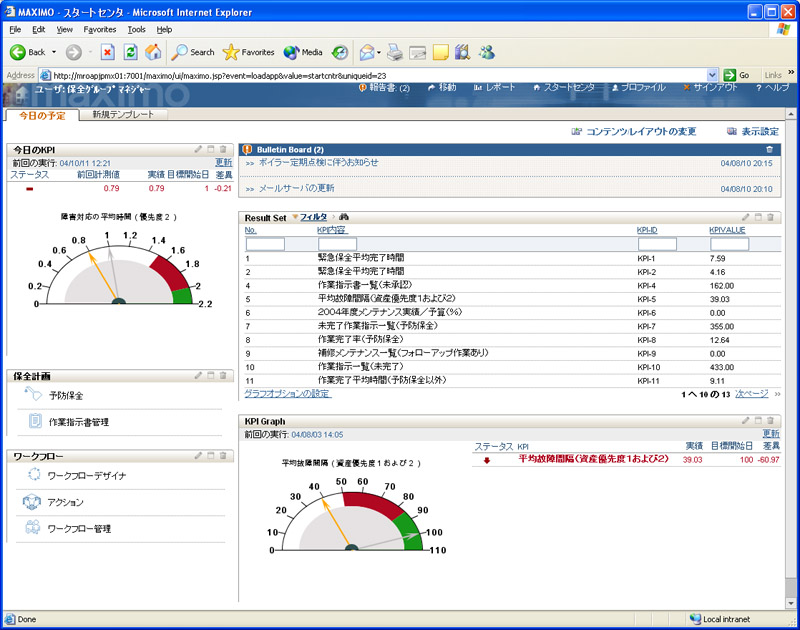Click the レポート link in header
This screenshot has height=630, width=800.
coord(494,88)
